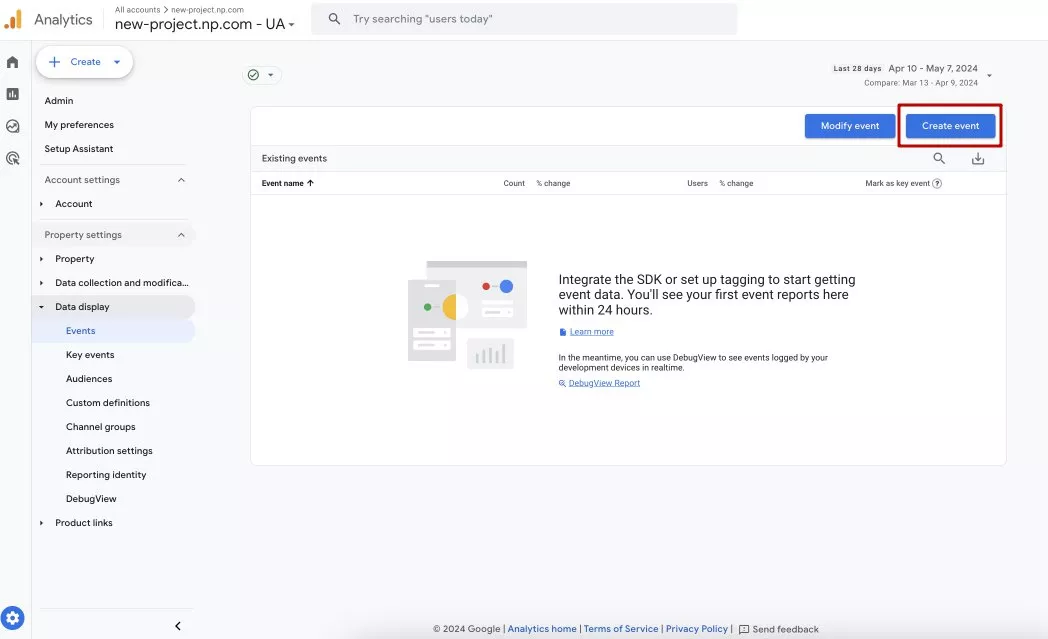Select Key events in the sidebar
The image size is (1048, 639).
(x=90, y=355)
